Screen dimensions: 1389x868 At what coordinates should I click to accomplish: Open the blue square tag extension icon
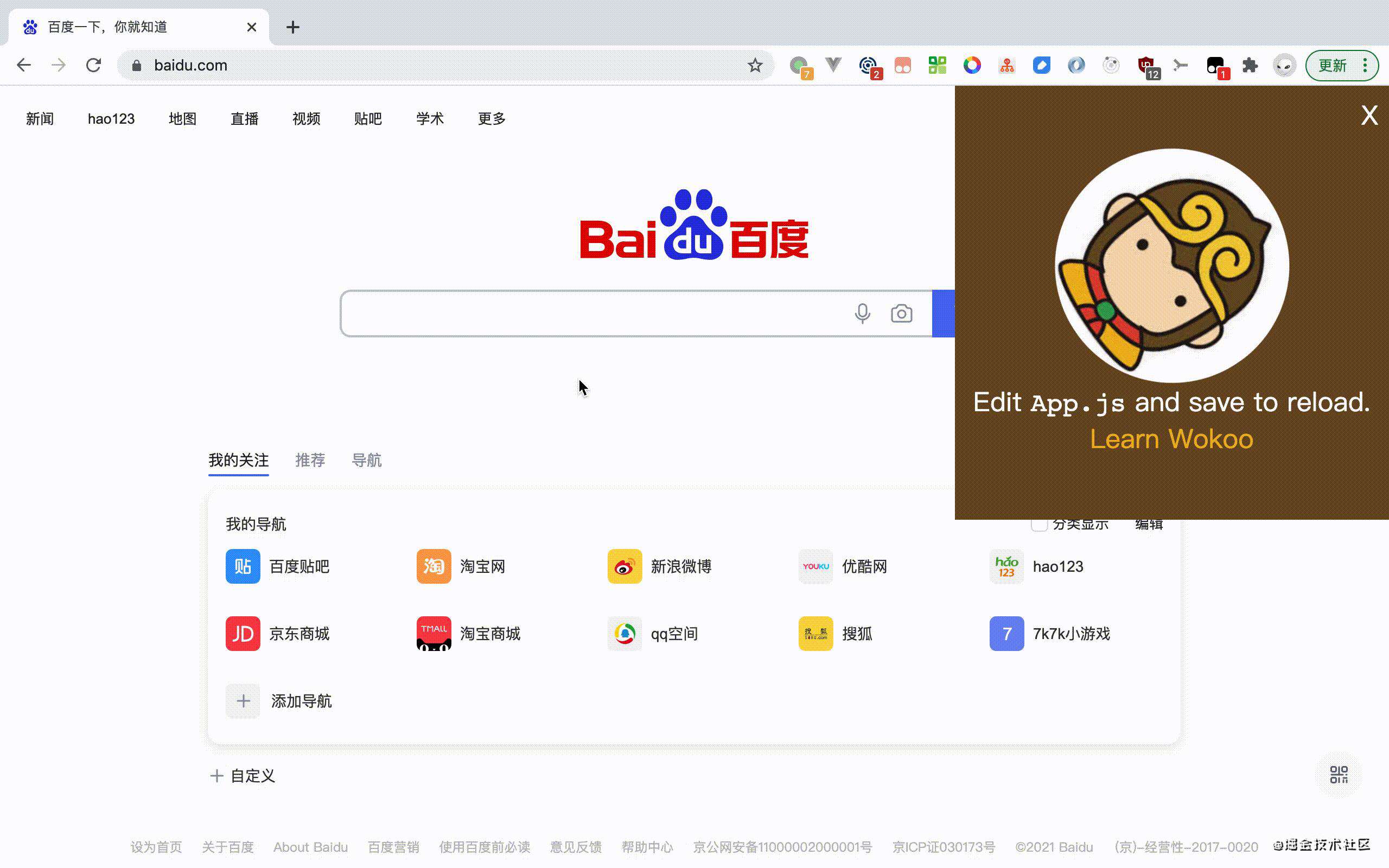point(1041,65)
